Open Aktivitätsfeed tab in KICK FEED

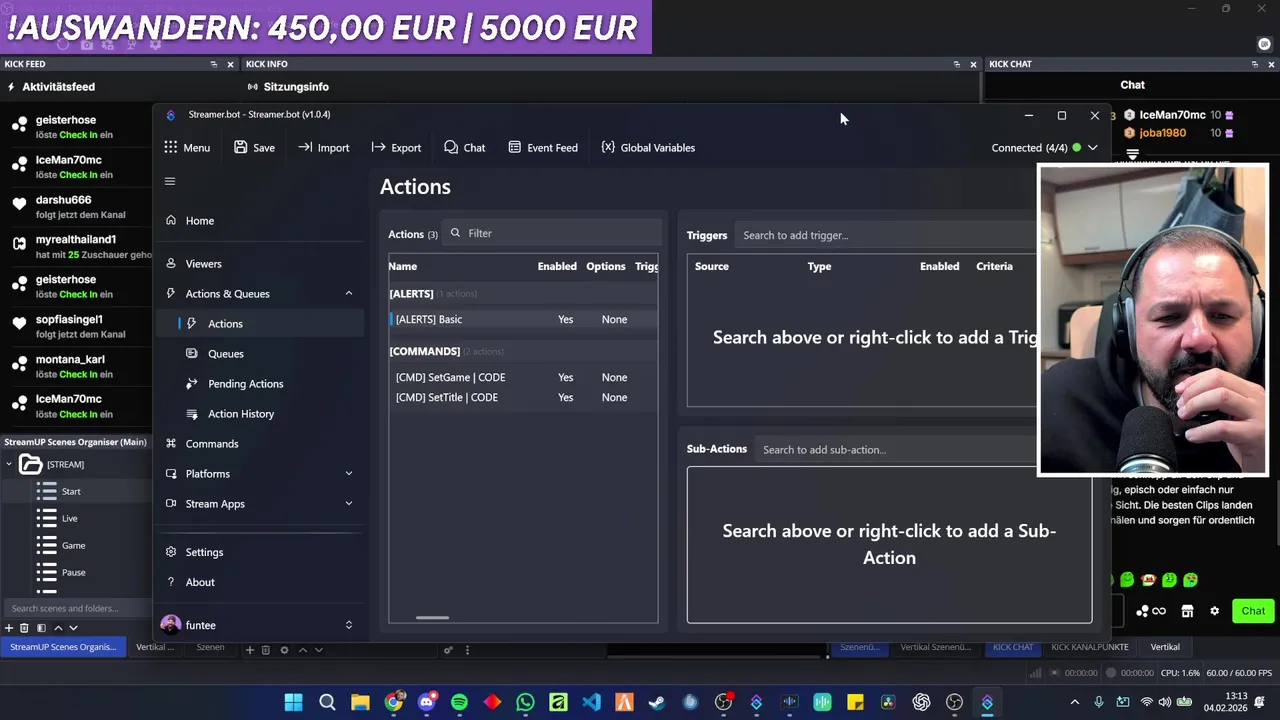(51, 87)
